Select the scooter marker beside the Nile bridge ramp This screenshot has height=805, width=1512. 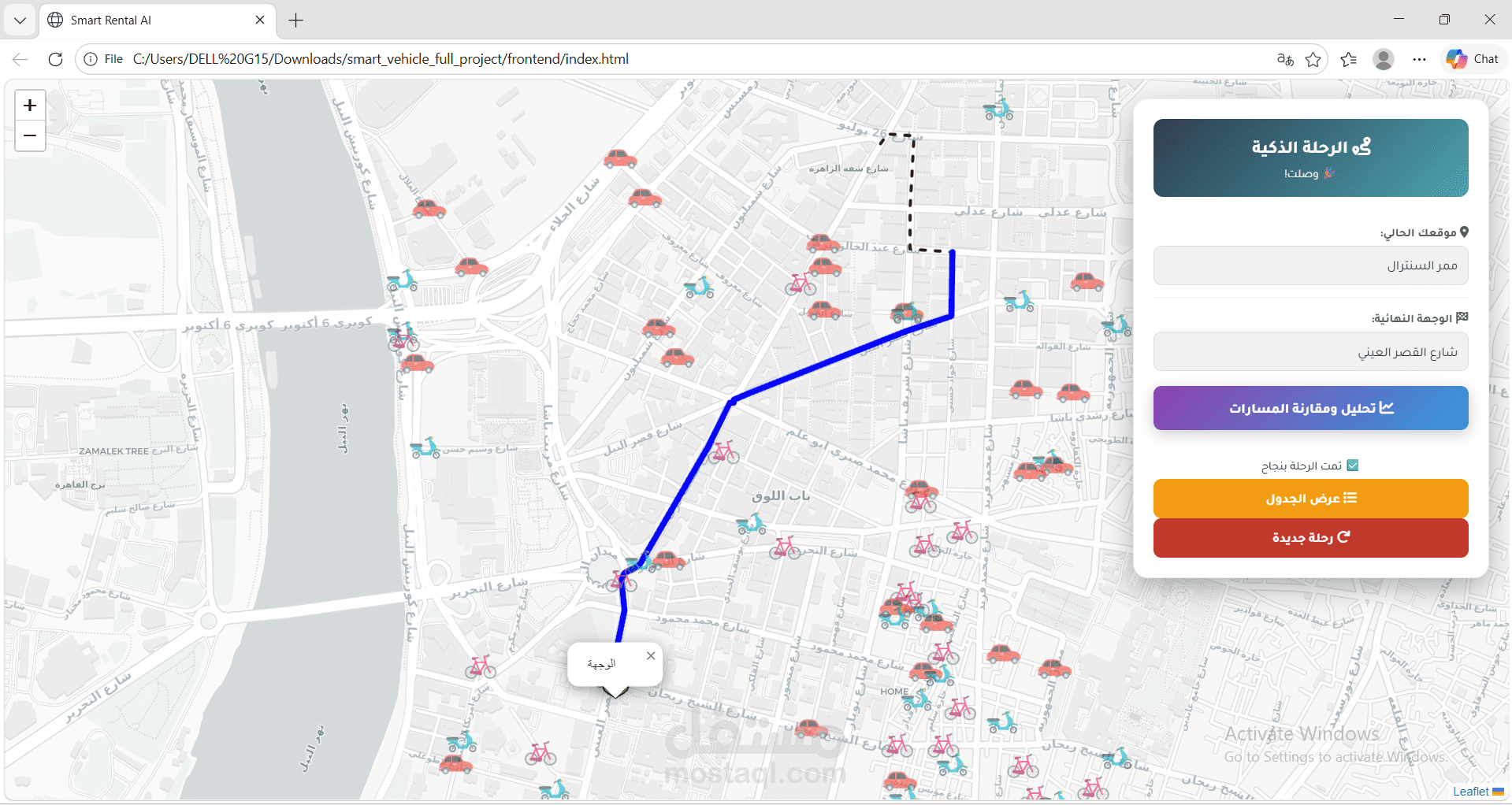pos(403,280)
